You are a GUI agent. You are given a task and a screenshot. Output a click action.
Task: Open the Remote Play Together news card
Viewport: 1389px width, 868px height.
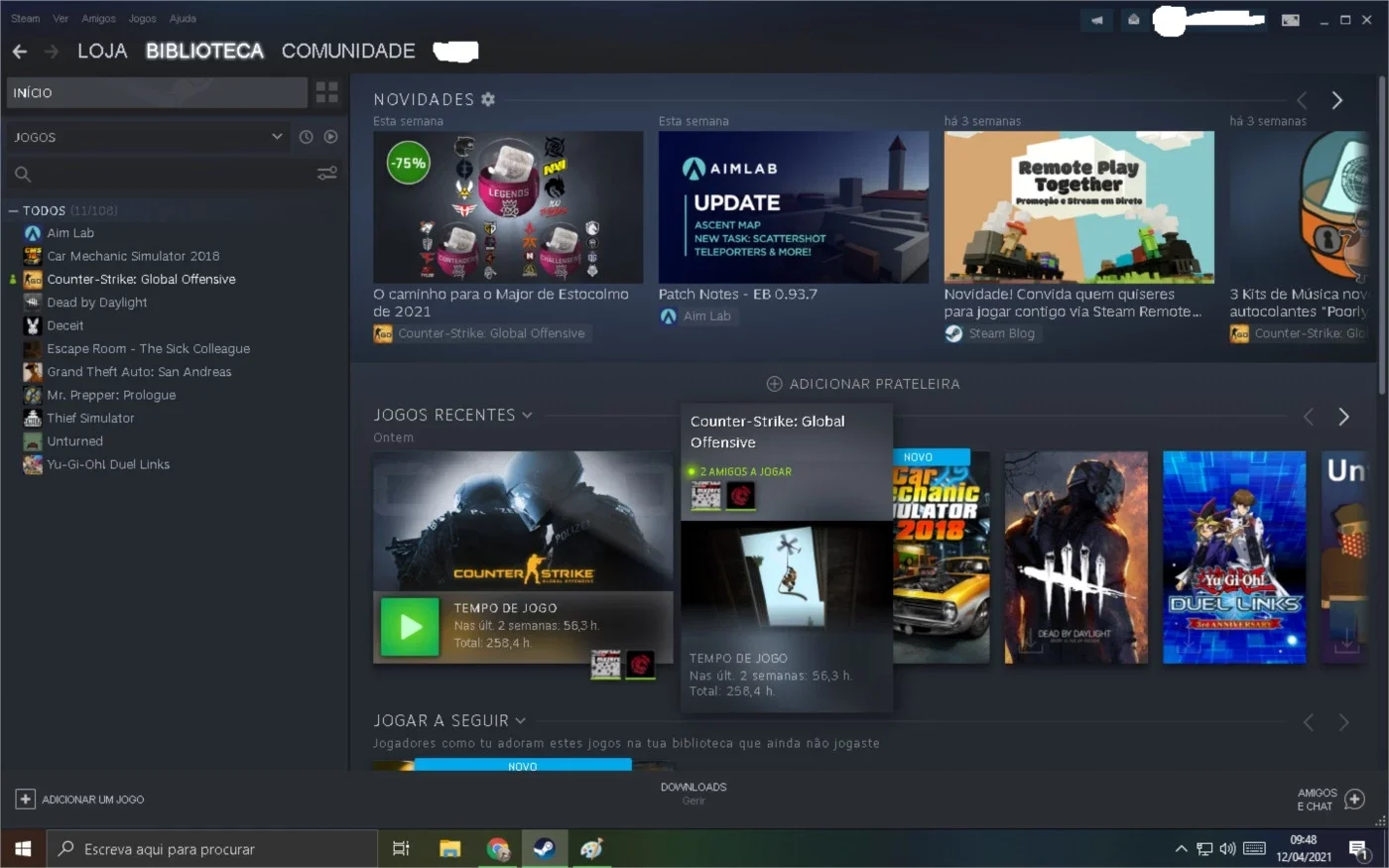[1078, 207]
